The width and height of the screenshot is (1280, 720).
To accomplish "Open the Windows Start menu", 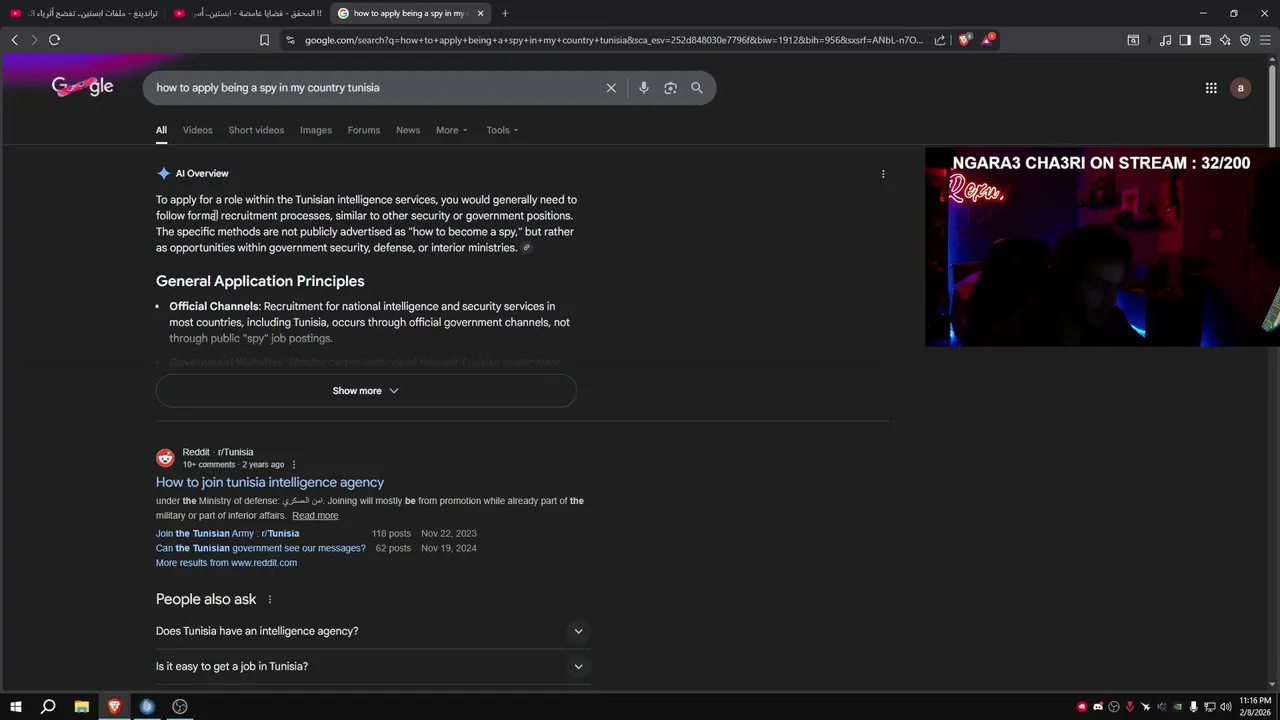I will pos(15,707).
